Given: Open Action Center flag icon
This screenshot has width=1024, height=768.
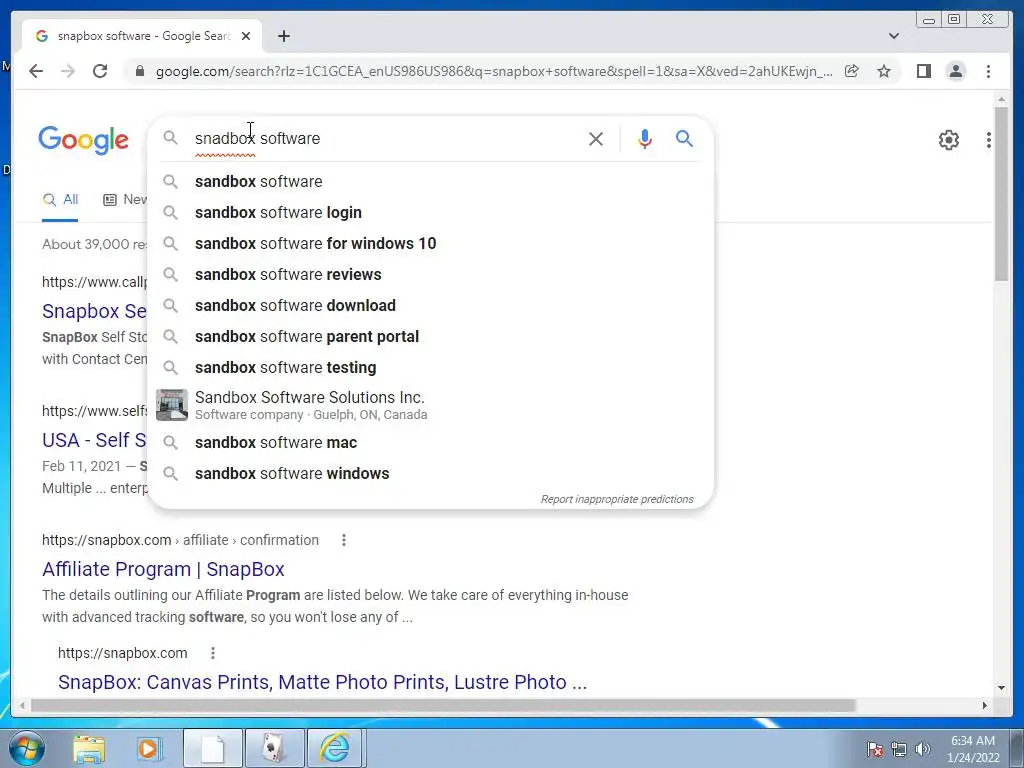Looking at the screenshot, I should click(x=875, y=748).
